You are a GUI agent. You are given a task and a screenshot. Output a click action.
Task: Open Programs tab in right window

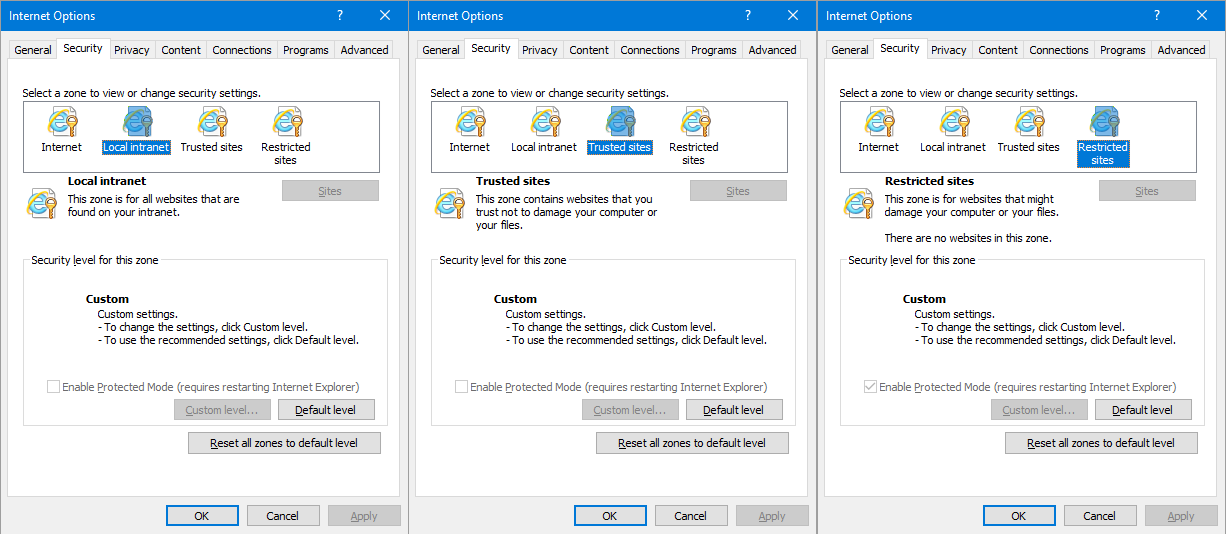tap(1123, 50)
